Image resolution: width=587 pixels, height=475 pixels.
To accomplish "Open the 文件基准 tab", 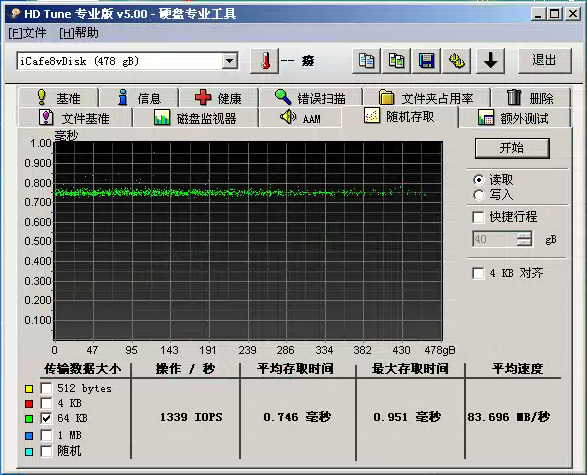I will click(x=75, y=118).
